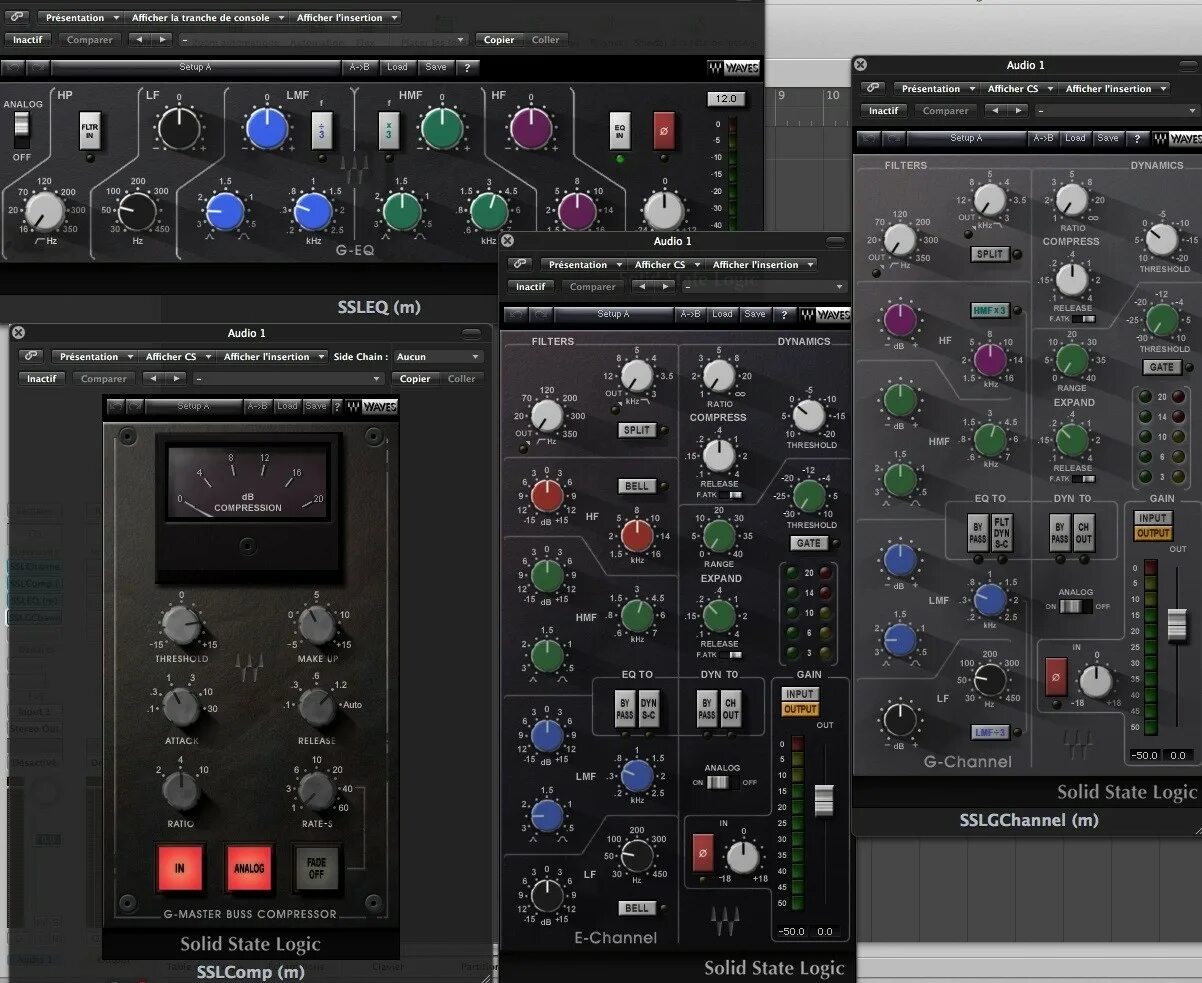Open Setup A menu in SSLEQ toolbar
Image resolution: width=1202 pixels, height=983 pixels.
click(196, 67)
